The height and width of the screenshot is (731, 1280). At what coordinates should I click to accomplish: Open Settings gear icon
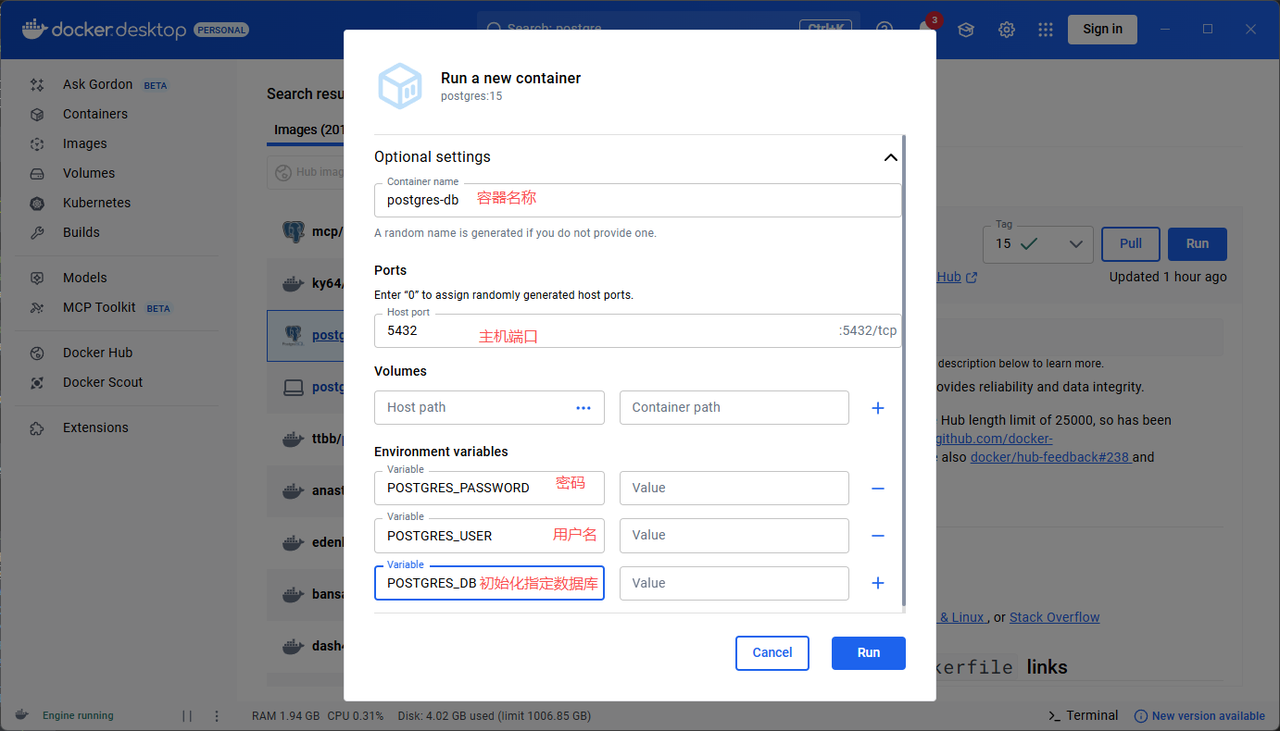pos(1006,30)
